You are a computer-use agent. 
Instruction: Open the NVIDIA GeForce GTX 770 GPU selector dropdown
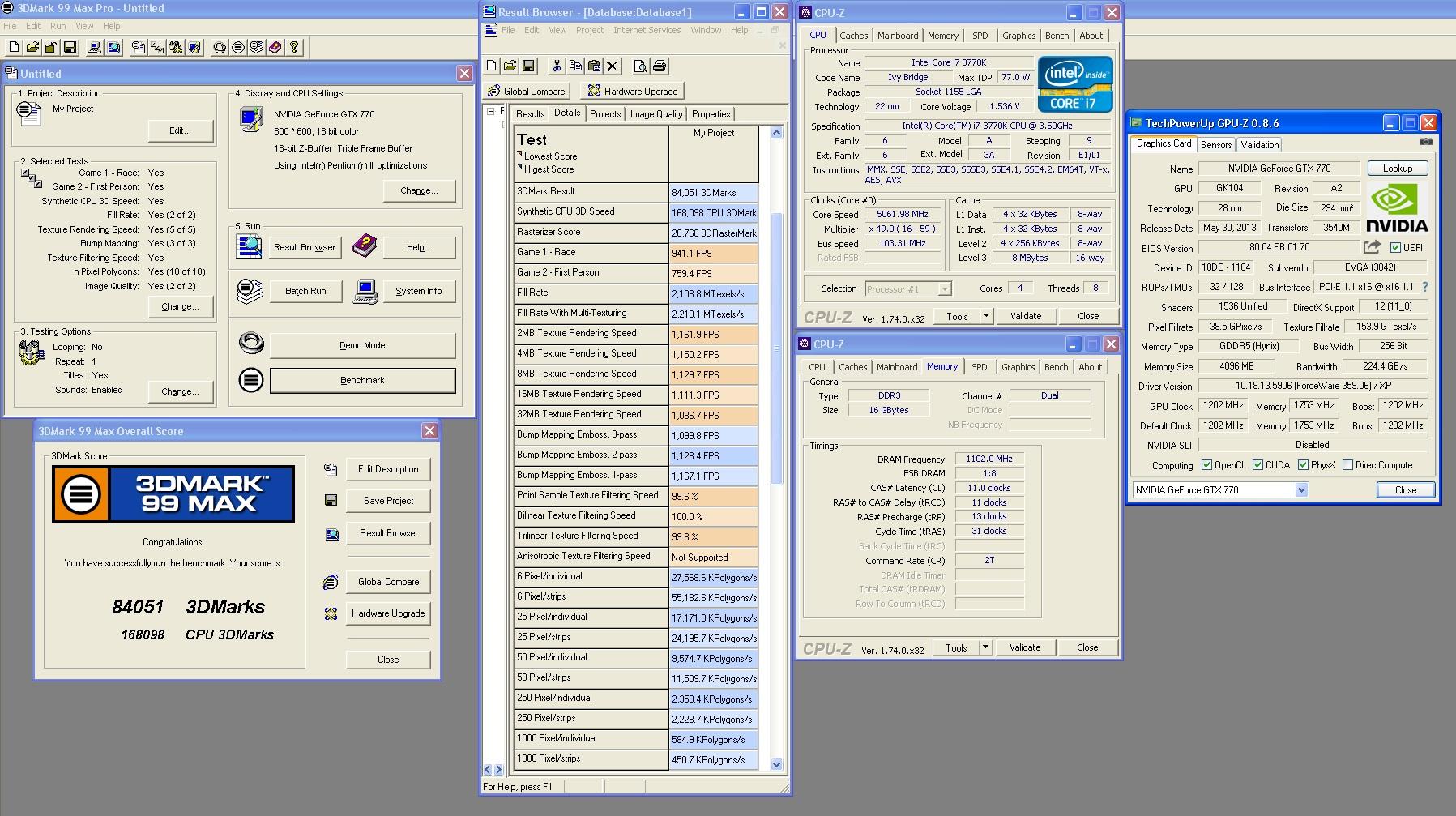click(x=1220, y=490)
